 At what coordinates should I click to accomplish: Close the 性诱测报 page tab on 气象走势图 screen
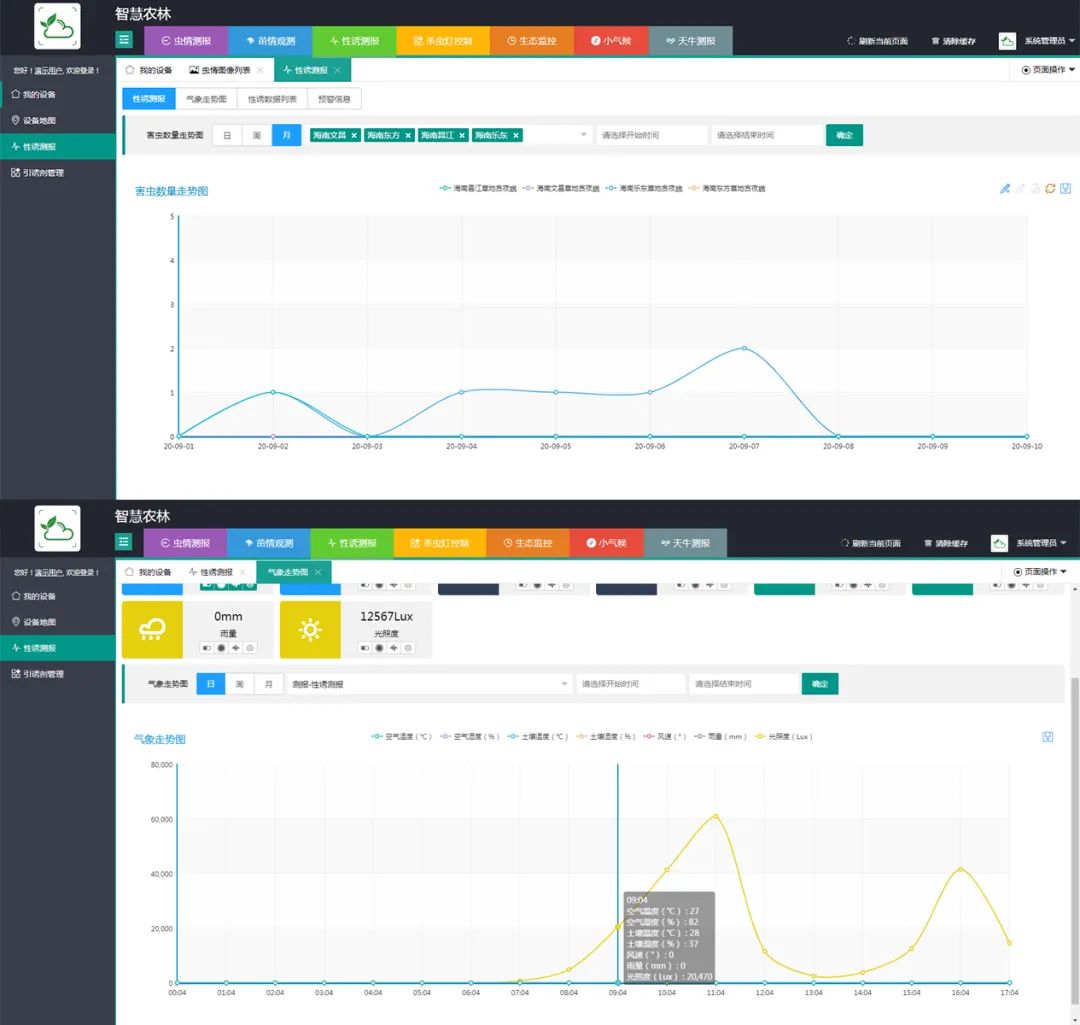[x=242, y=572]
